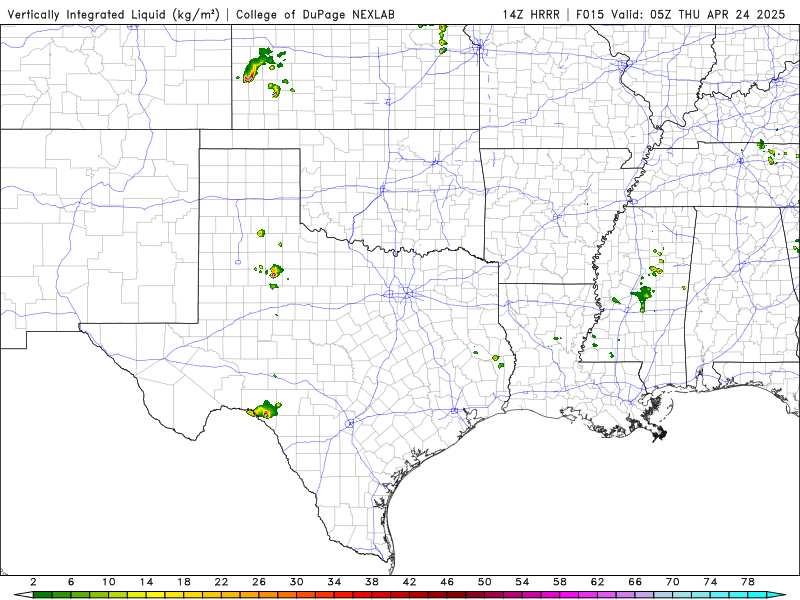Click legend value '14'
The height and width of the screenshot is (600, 800).
(146, 582)
